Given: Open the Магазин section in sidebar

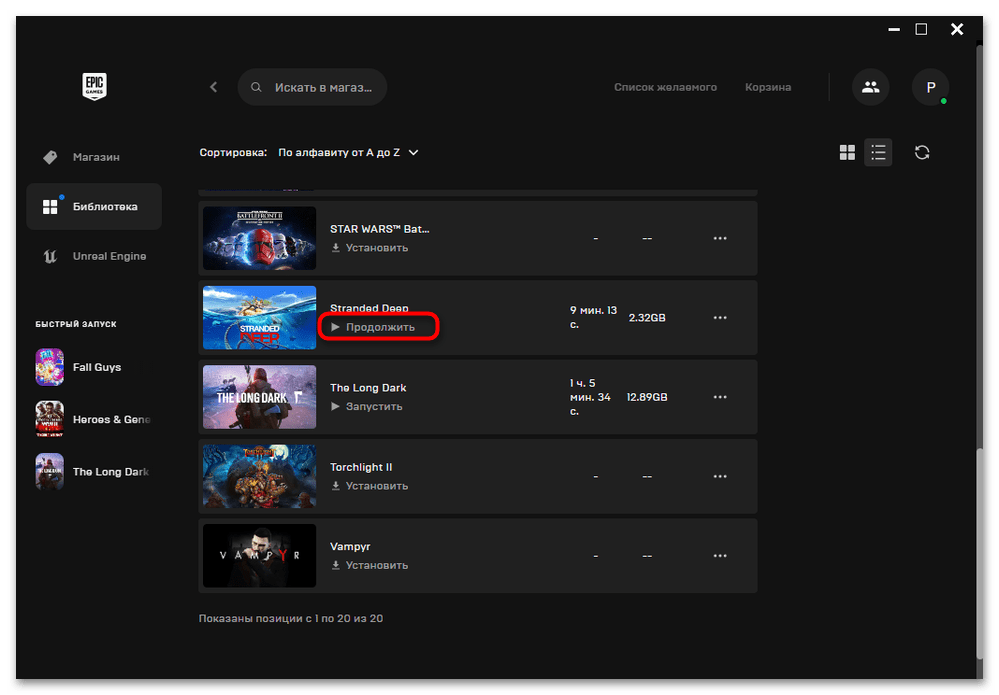Looking at the screenshot, I should pos(94,157).
